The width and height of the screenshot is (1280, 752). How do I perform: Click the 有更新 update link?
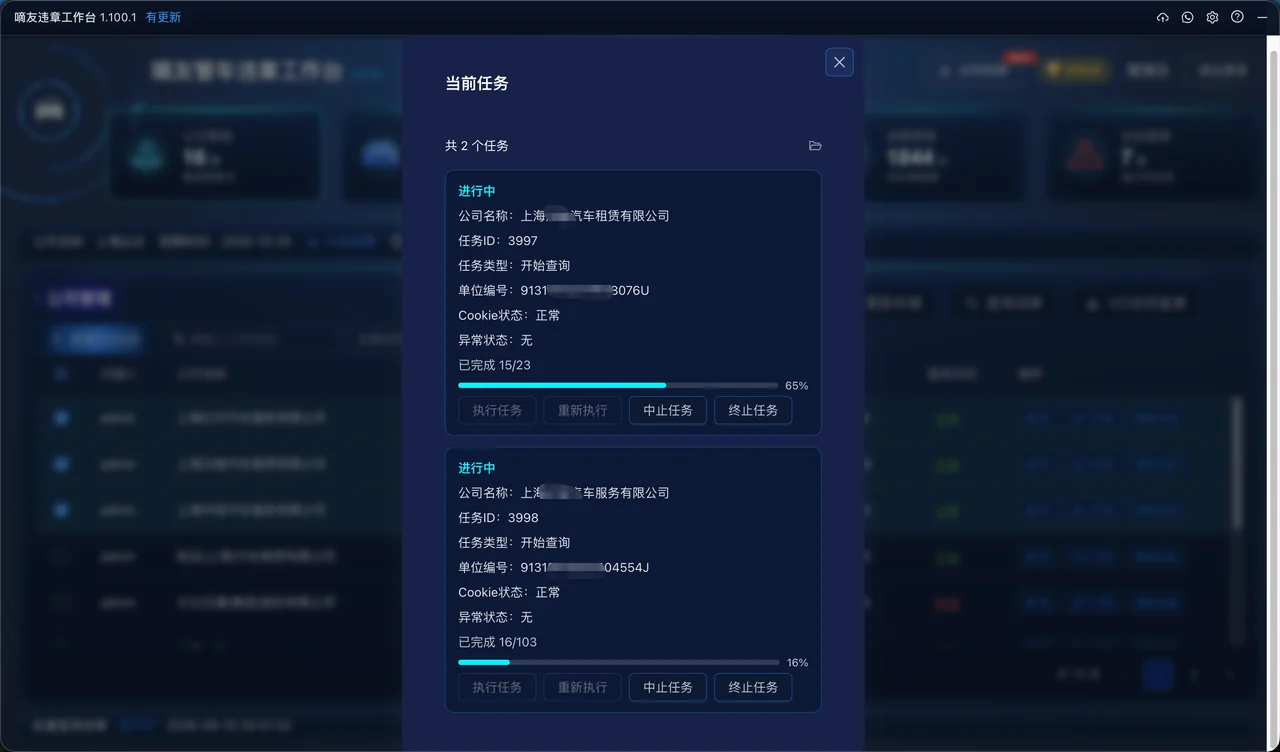pos(163,18)
